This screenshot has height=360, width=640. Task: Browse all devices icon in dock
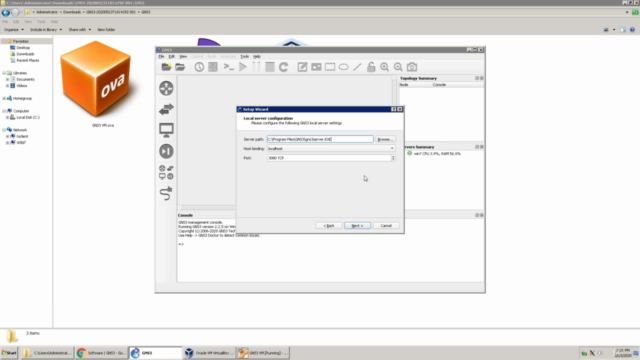tap(166, 172)
